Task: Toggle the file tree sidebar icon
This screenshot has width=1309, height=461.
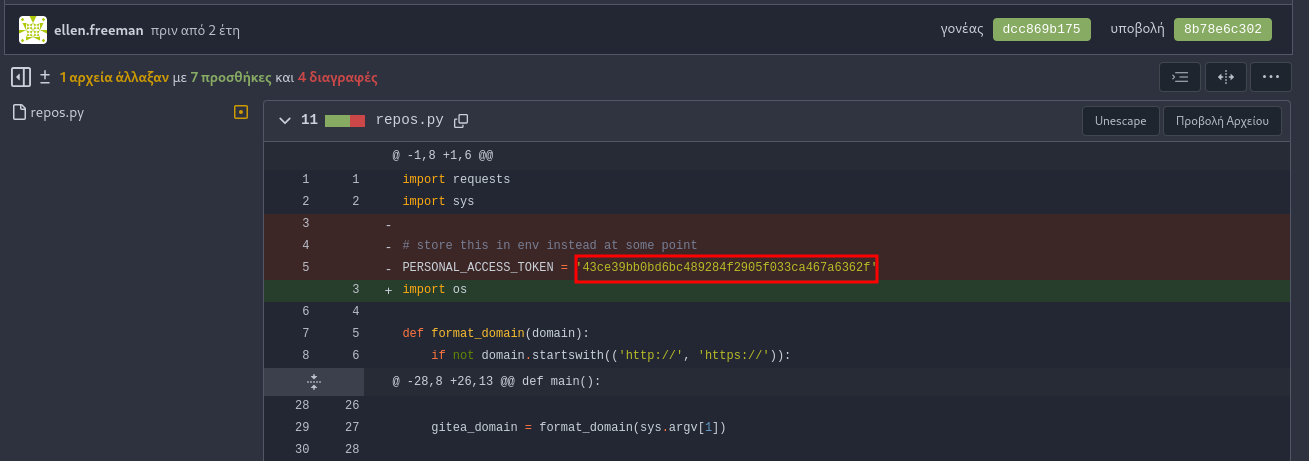Action: [21, 76]
